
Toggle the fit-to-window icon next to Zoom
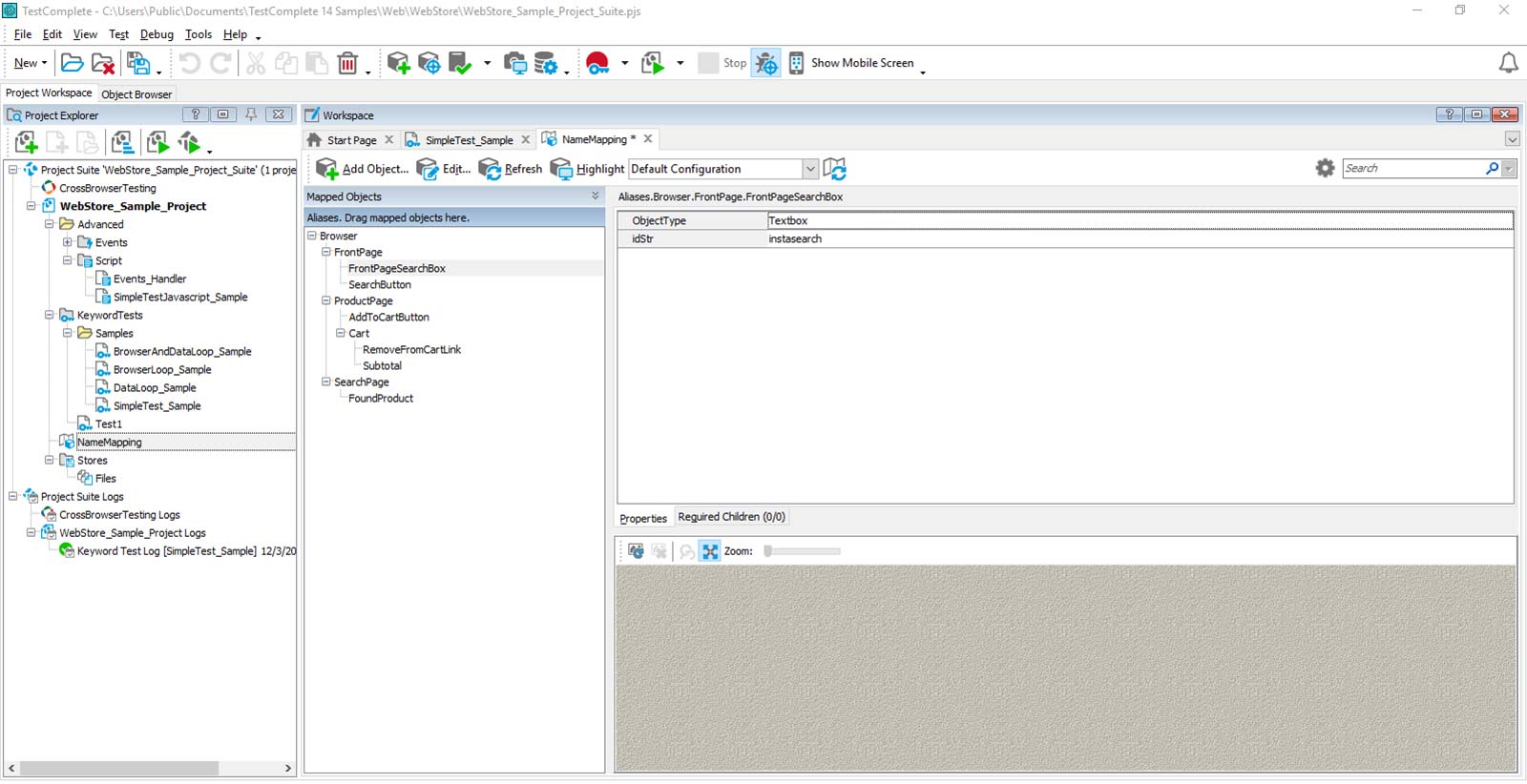[x=710, y=551]
